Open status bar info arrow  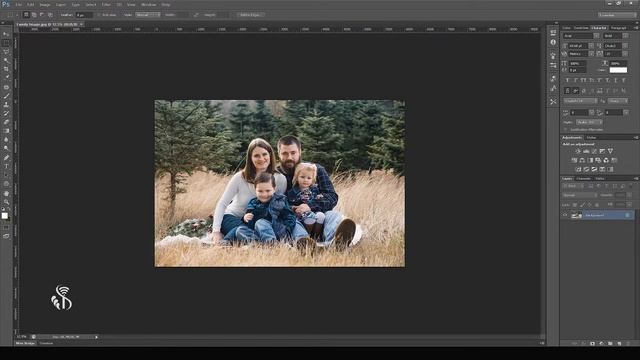click(x=96, y=337)
